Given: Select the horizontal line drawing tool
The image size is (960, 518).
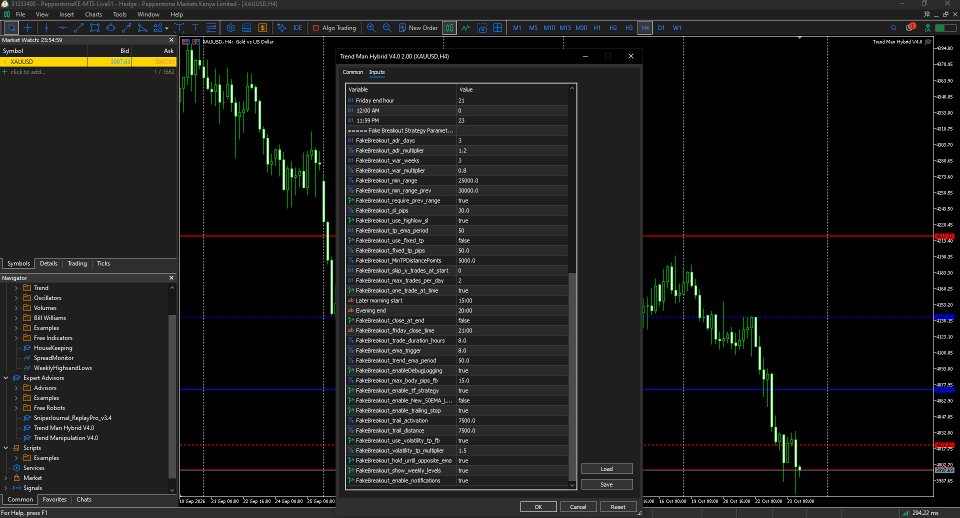Looking at the screenshot, I should [x=62, y=28].
